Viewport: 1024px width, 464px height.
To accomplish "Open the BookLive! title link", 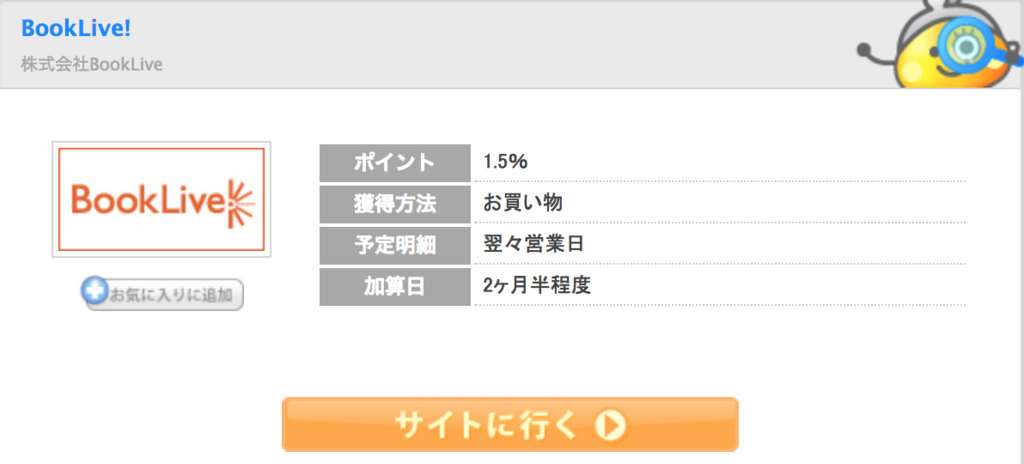I will 76,28.
